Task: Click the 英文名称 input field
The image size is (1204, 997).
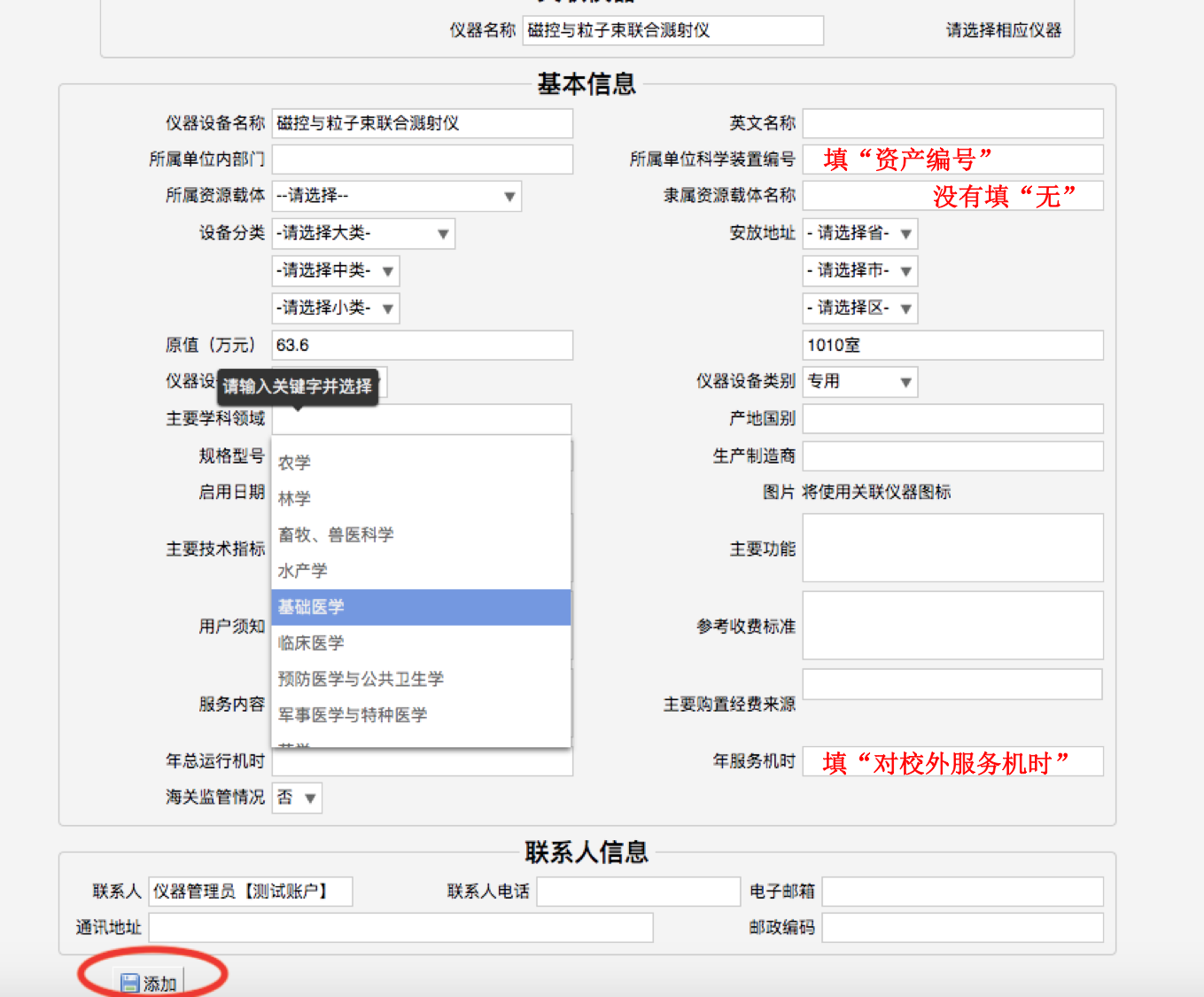Action: tap(953, 123)
